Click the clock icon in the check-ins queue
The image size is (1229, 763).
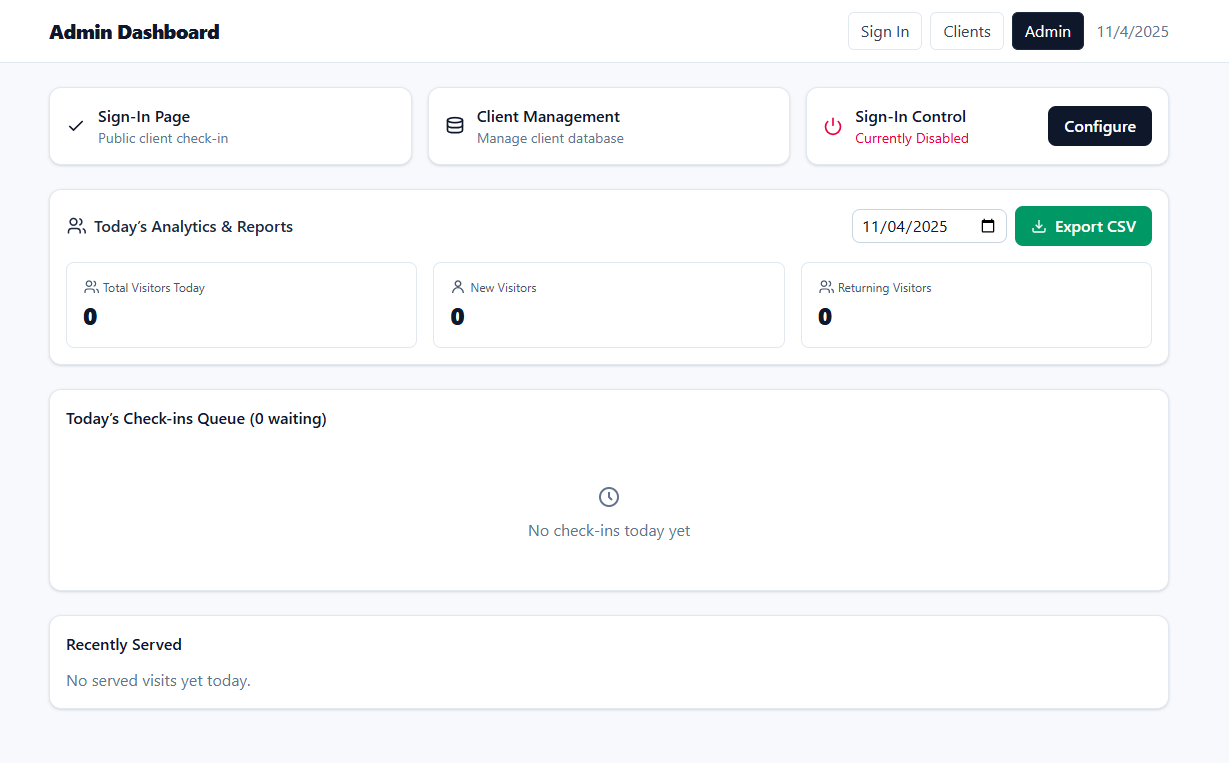click(609, 497)
